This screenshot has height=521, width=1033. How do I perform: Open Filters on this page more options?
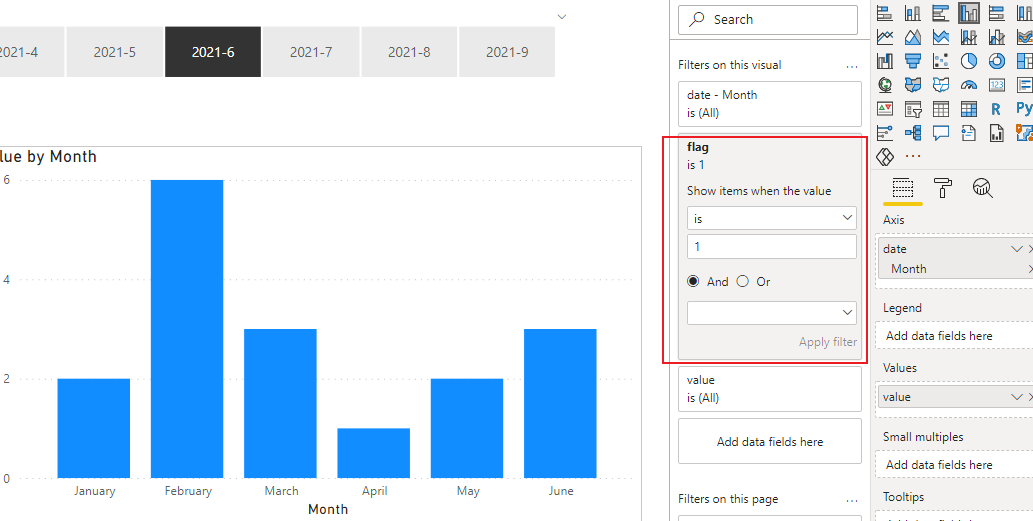852,501
